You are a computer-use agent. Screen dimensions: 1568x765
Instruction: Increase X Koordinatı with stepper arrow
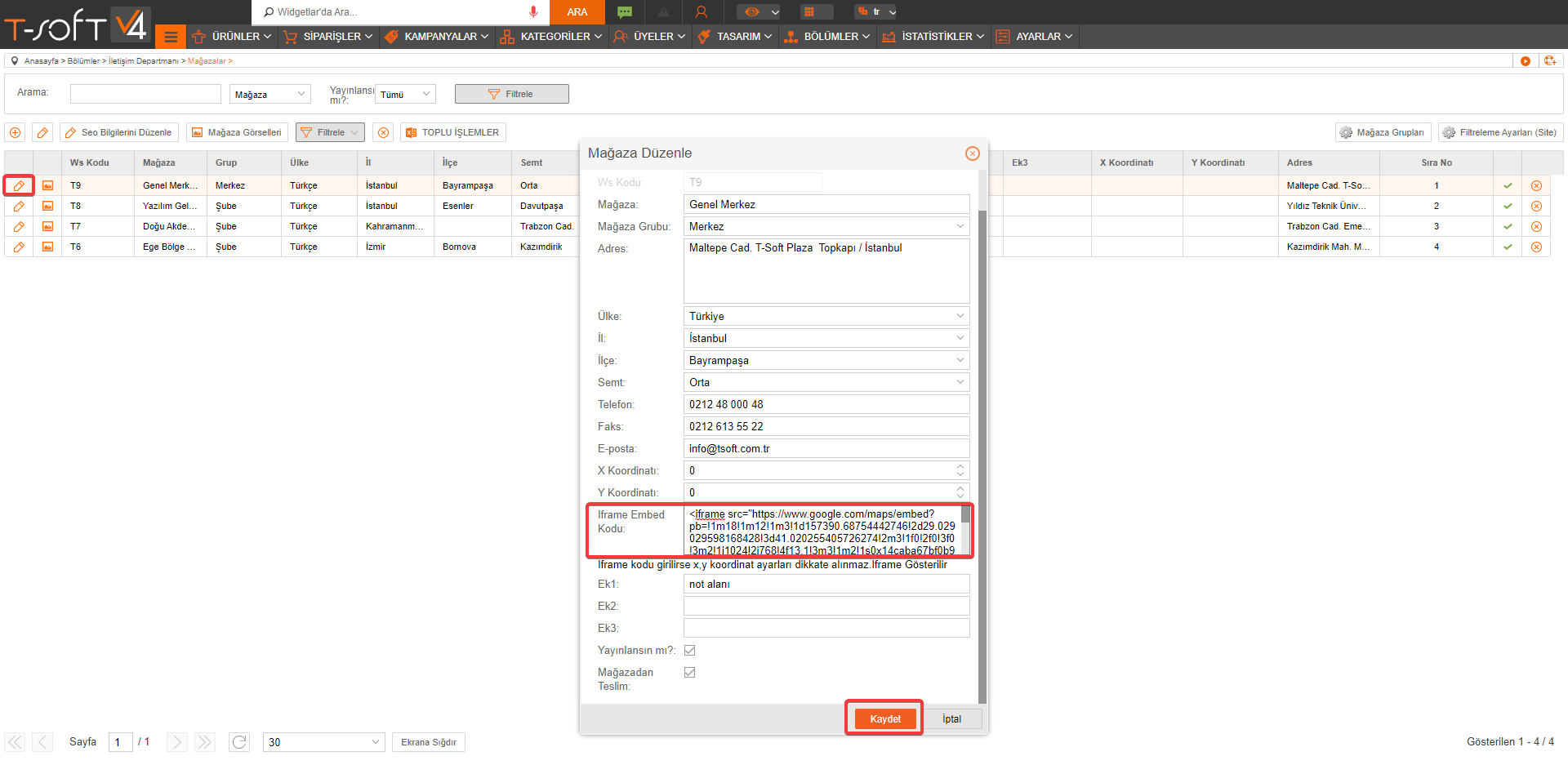click(960, 466)
